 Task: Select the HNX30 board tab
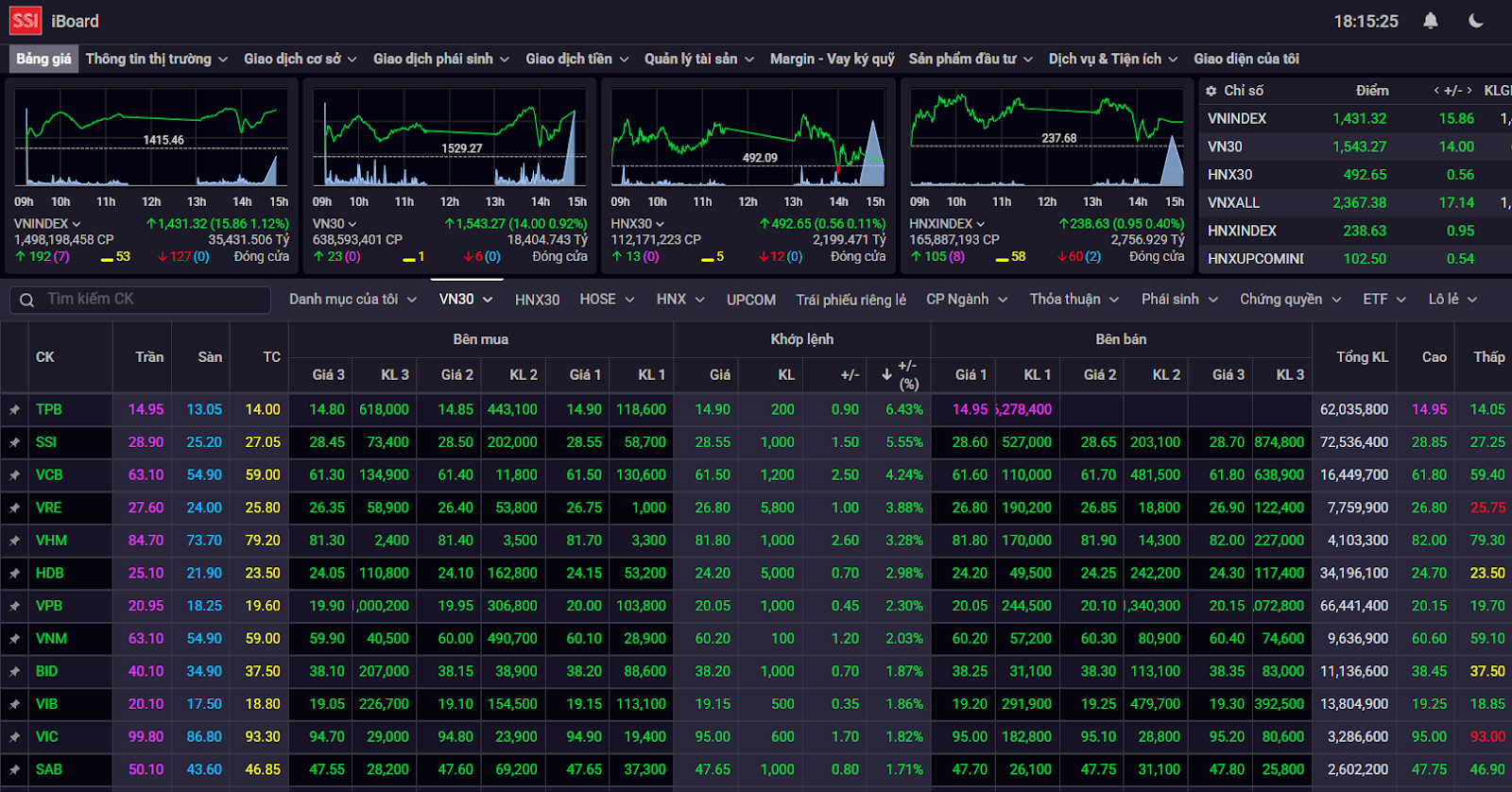(537, 300)
